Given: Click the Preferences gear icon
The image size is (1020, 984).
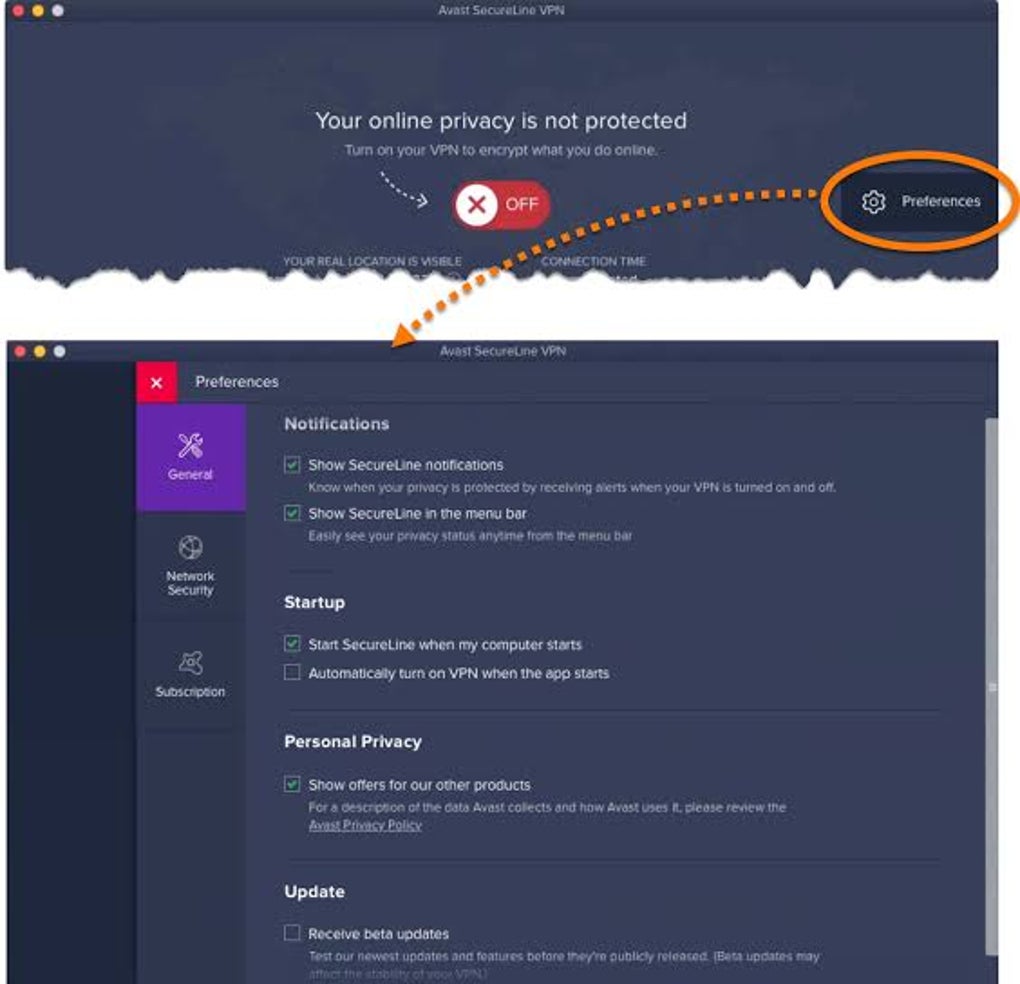Looking at the screenshot, I should [x=873, y=202].
